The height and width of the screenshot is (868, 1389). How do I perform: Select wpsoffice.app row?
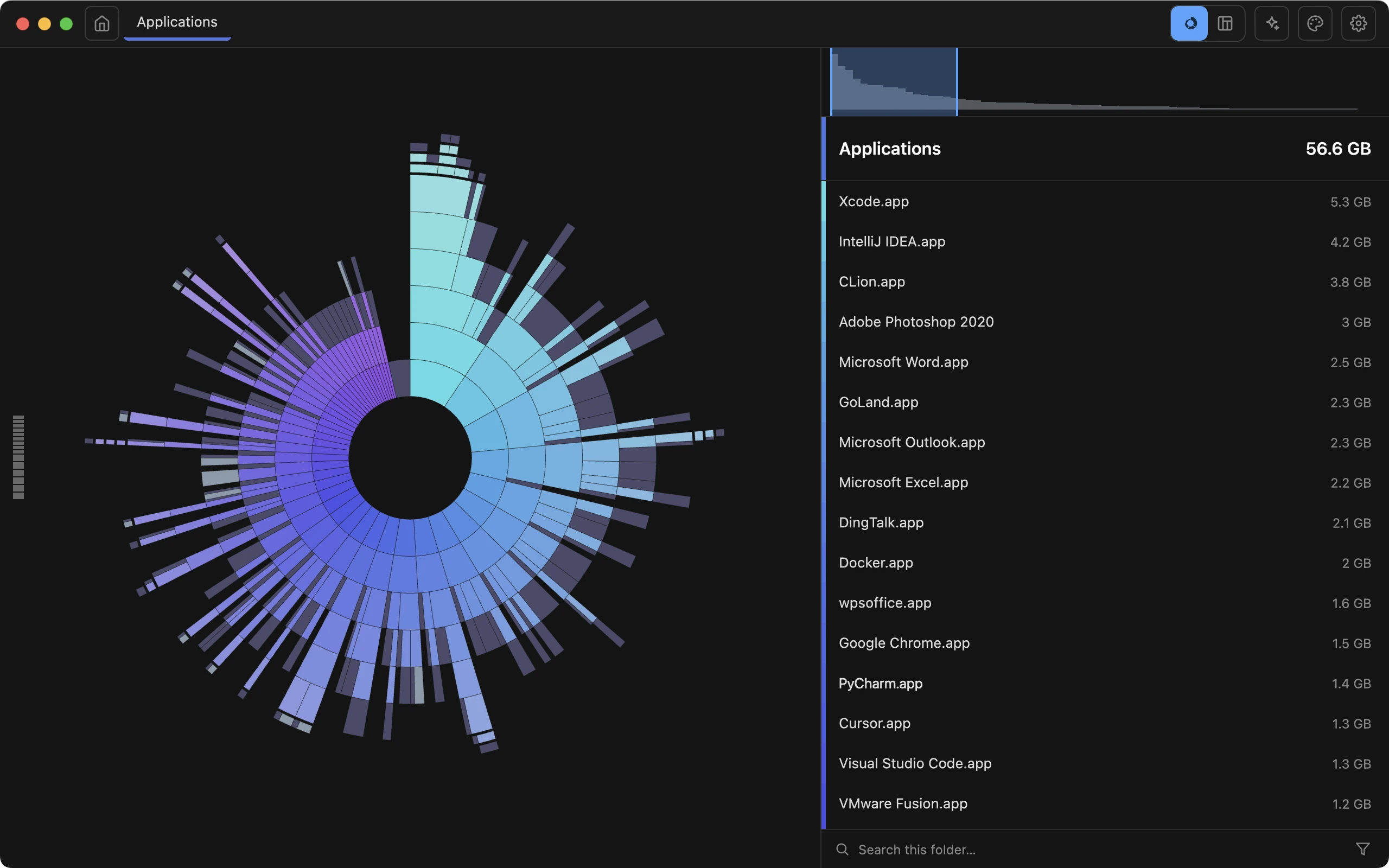[1104, 603]
